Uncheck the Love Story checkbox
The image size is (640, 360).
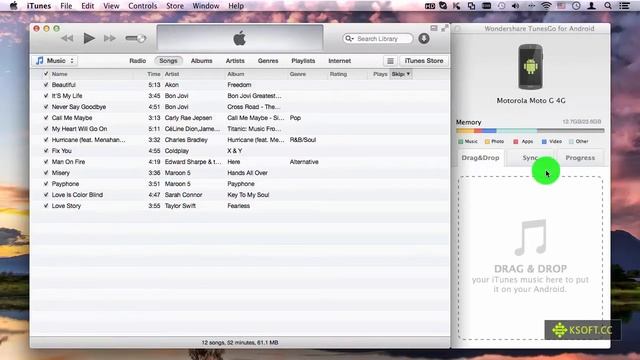(x=46, y=206)
